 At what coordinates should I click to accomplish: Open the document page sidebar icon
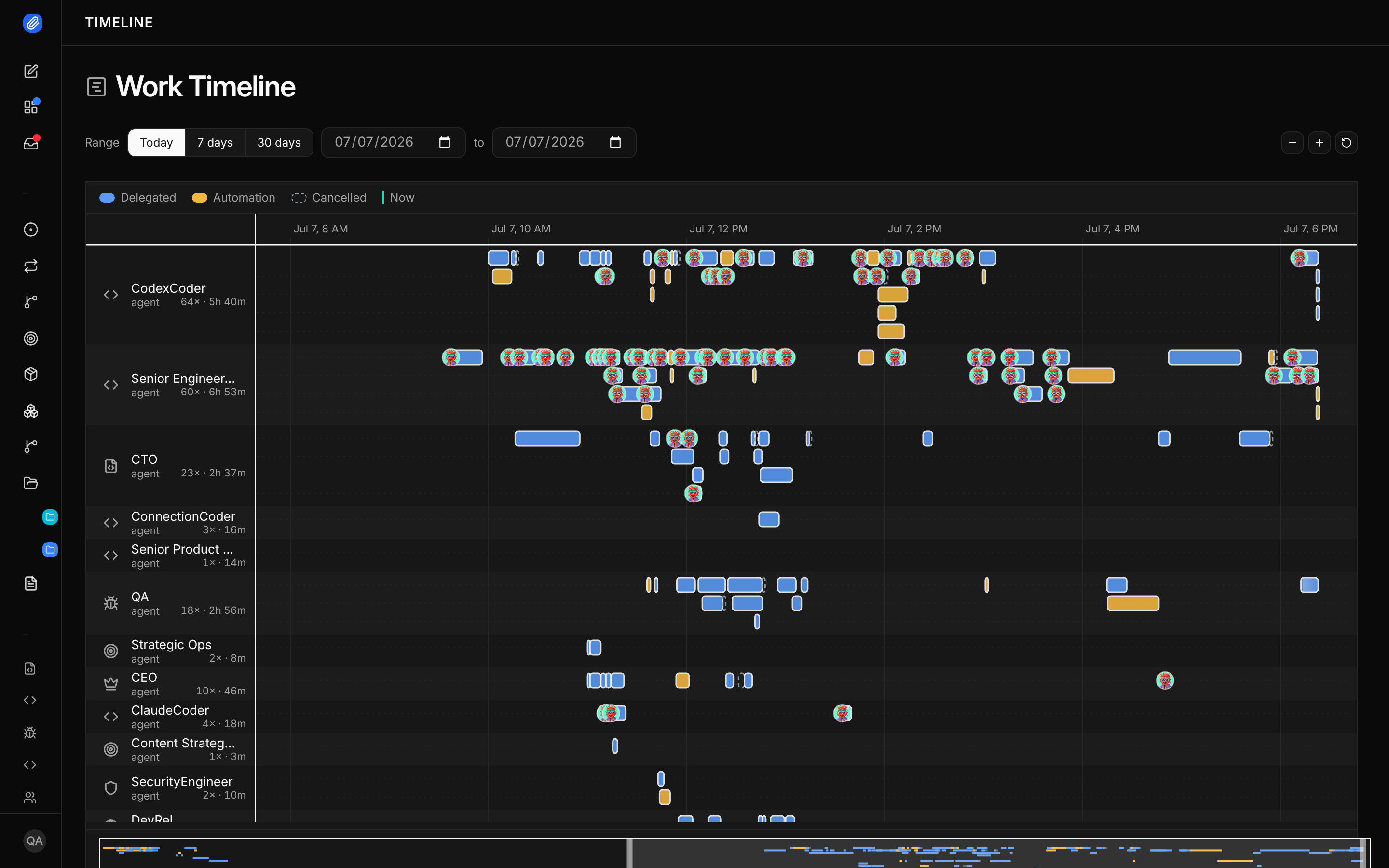[31, 583]
